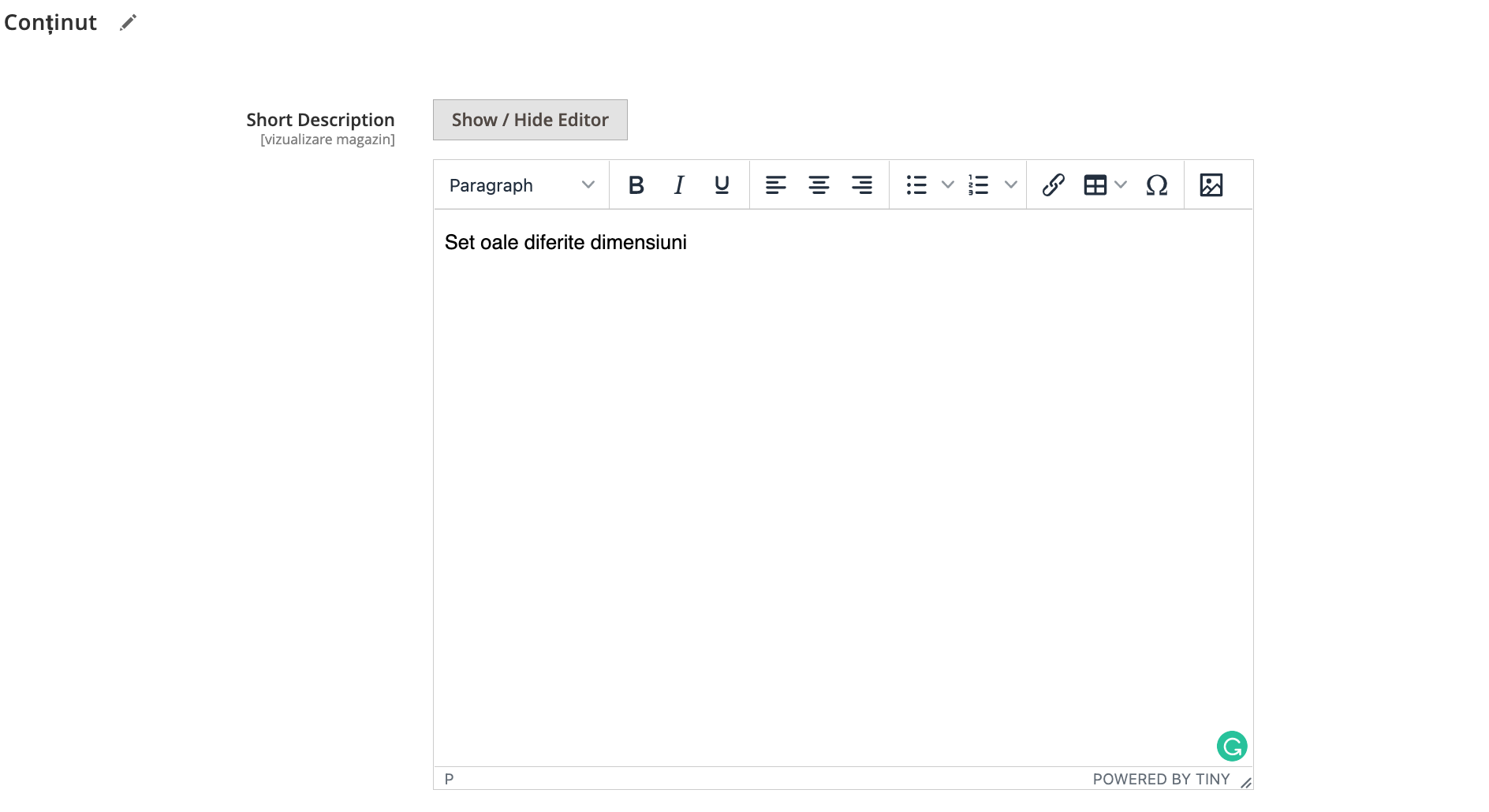Toggle italic formatting
Viewport: 1489px width, 812px height.
679,185
